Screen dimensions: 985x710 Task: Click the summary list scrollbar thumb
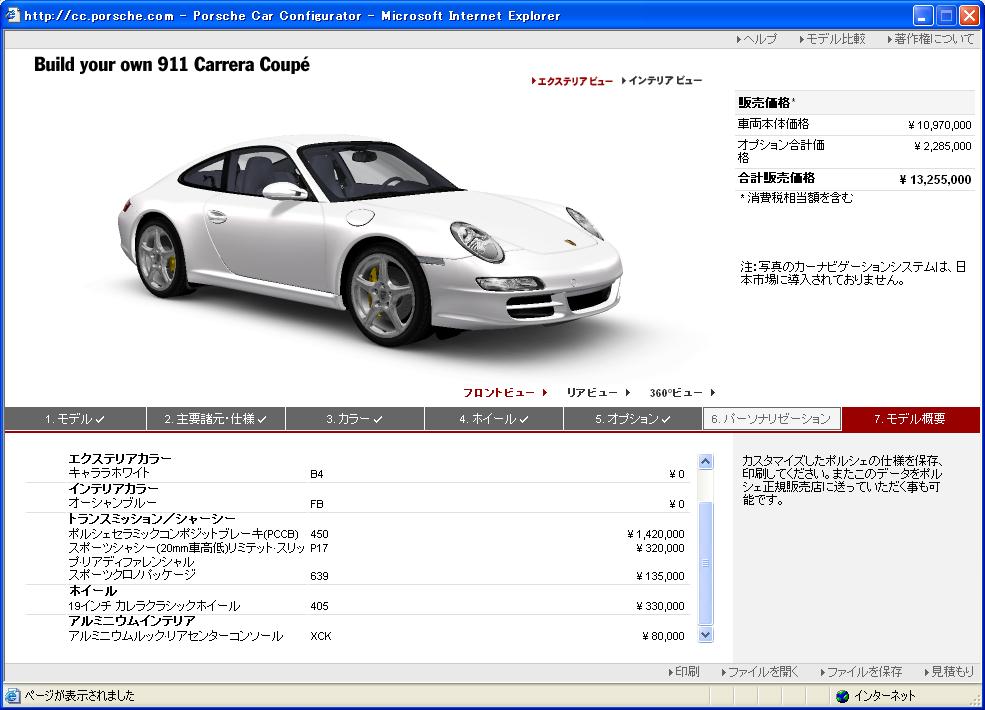point(705,563)
